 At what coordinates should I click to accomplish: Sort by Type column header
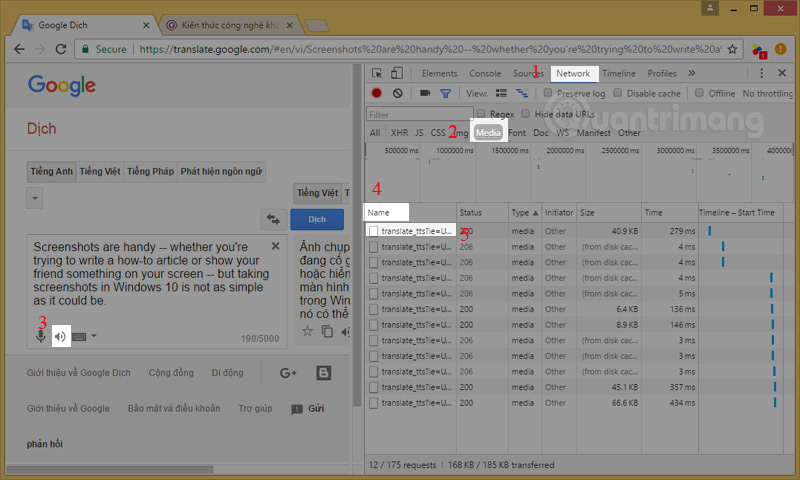(524, 213)
